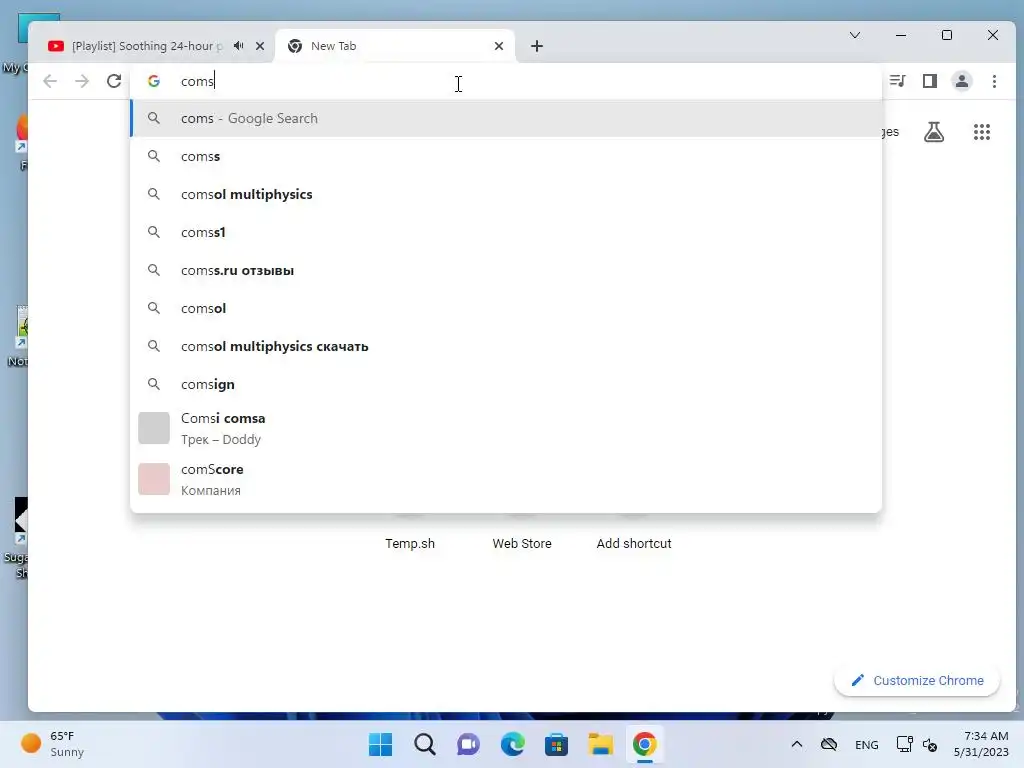Image resolution: width=1024 pixels, height=768 pixels.
Task: Launch the Teams Chat taskbar icon
Action: (x=468, y=744)
